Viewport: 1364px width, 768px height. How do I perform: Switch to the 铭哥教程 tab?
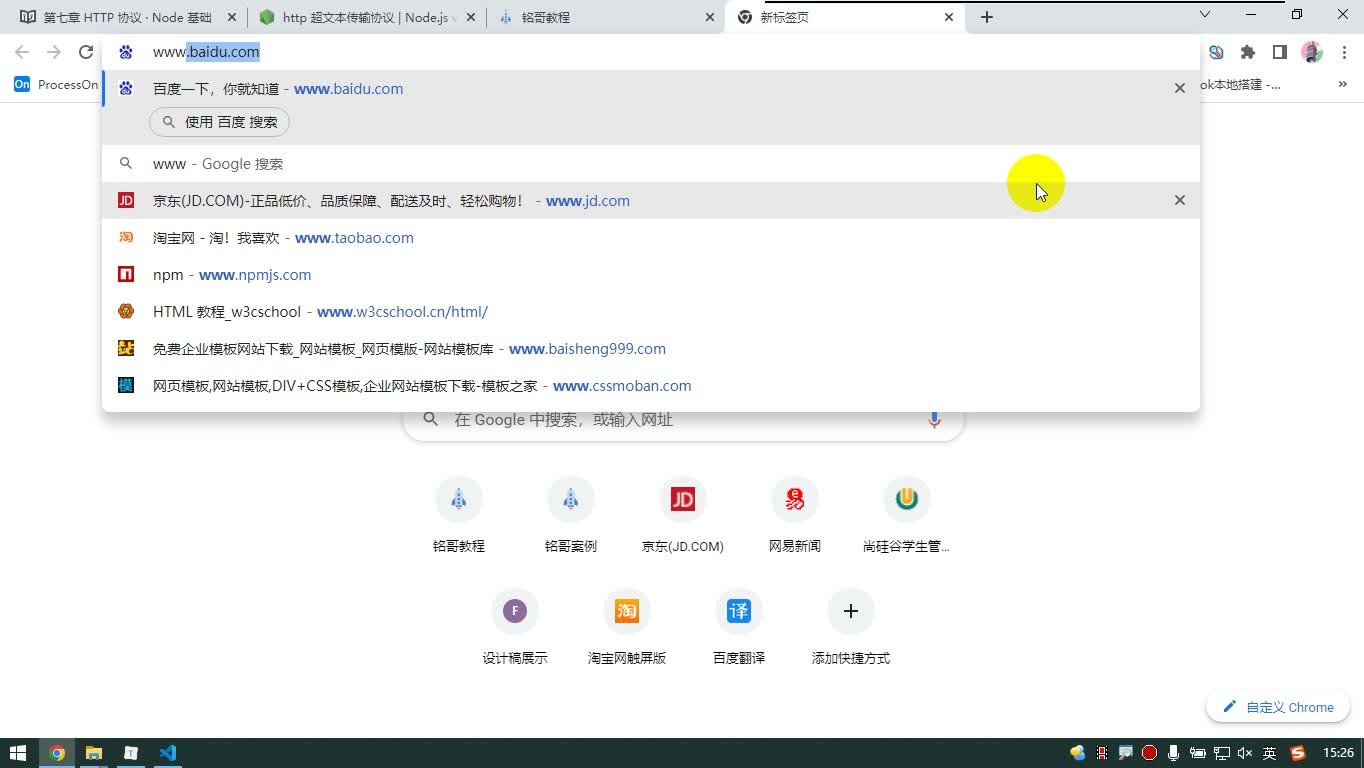coord(606,17)
